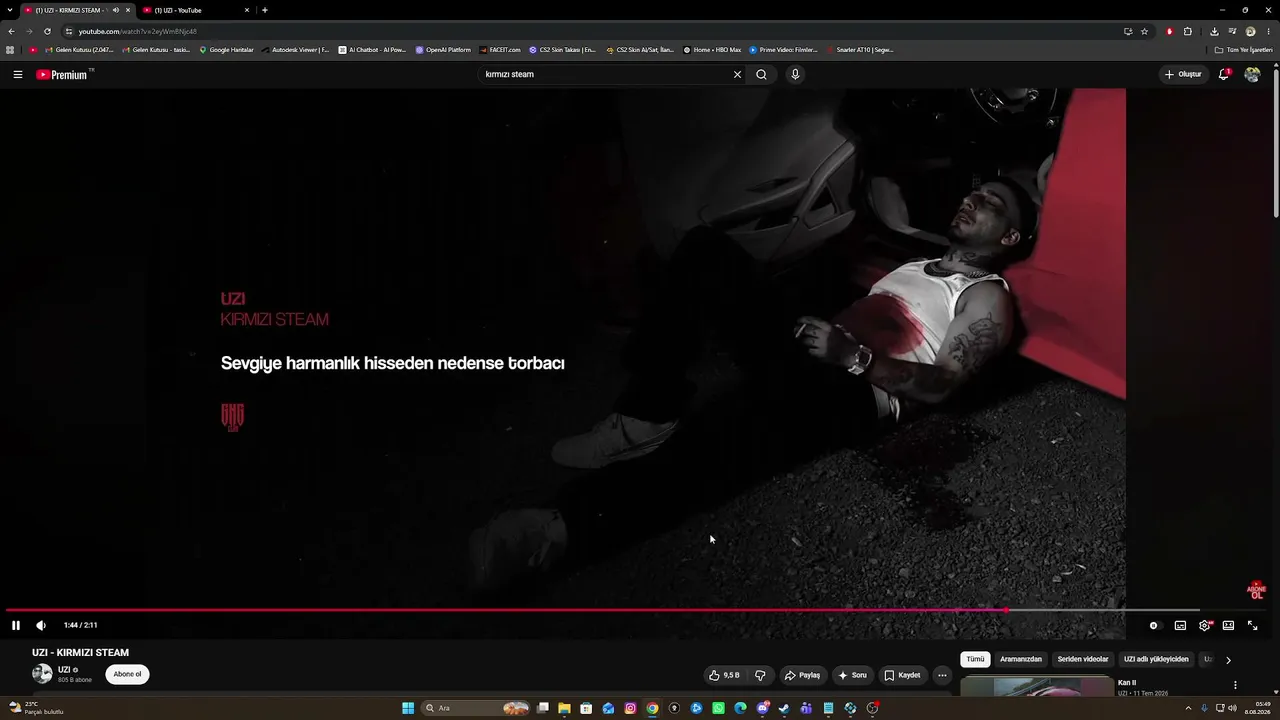This screenshot has height=720, width=1280.
Task: Open Instagram from the taskbar
Action: pyautogui.click(x=630, y=708)
